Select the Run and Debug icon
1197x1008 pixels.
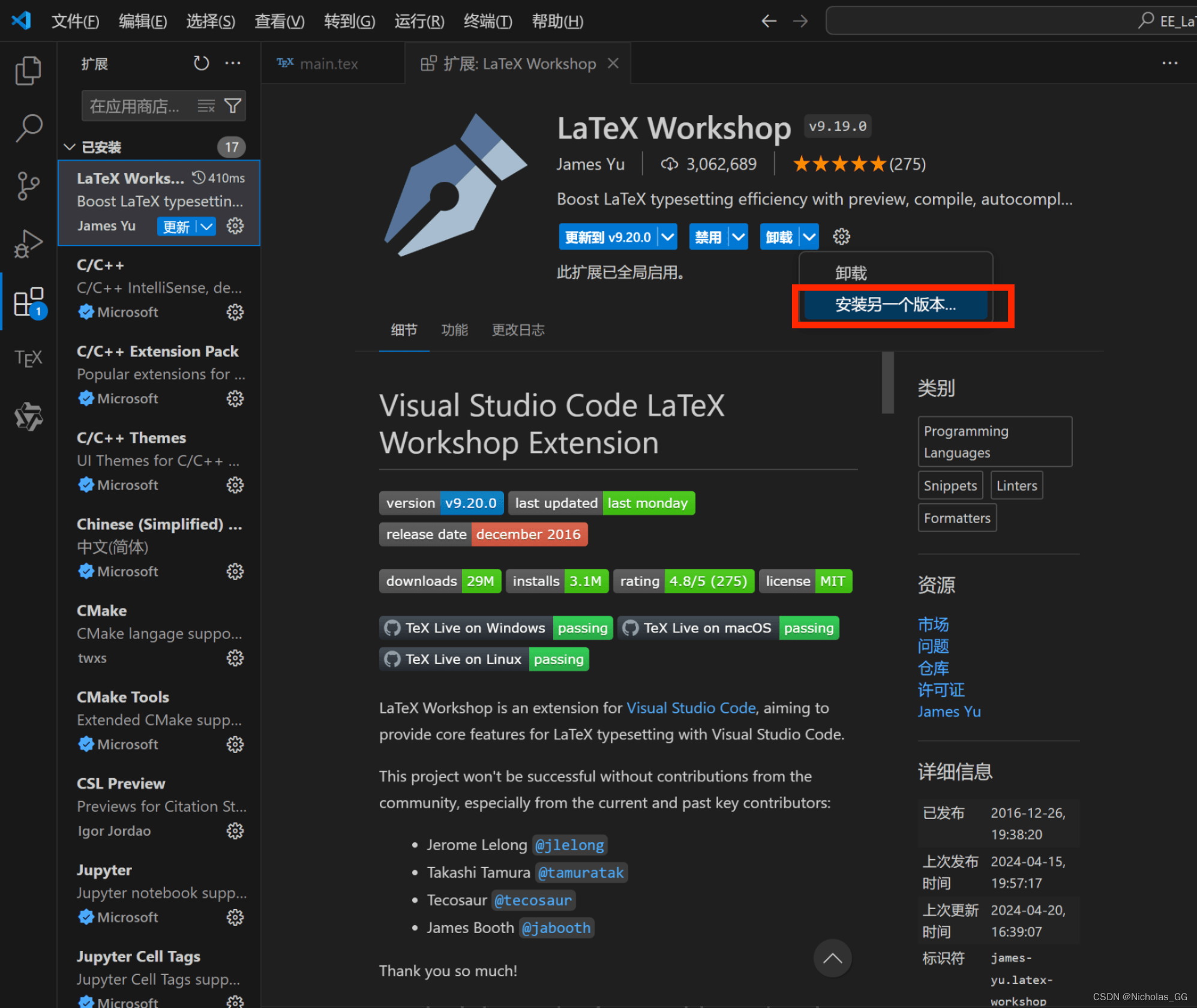coord(28,244)
